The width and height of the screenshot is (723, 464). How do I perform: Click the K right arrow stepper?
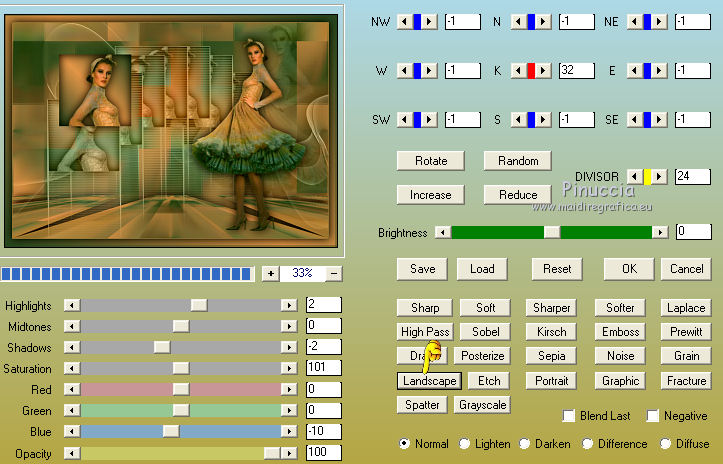543,71
